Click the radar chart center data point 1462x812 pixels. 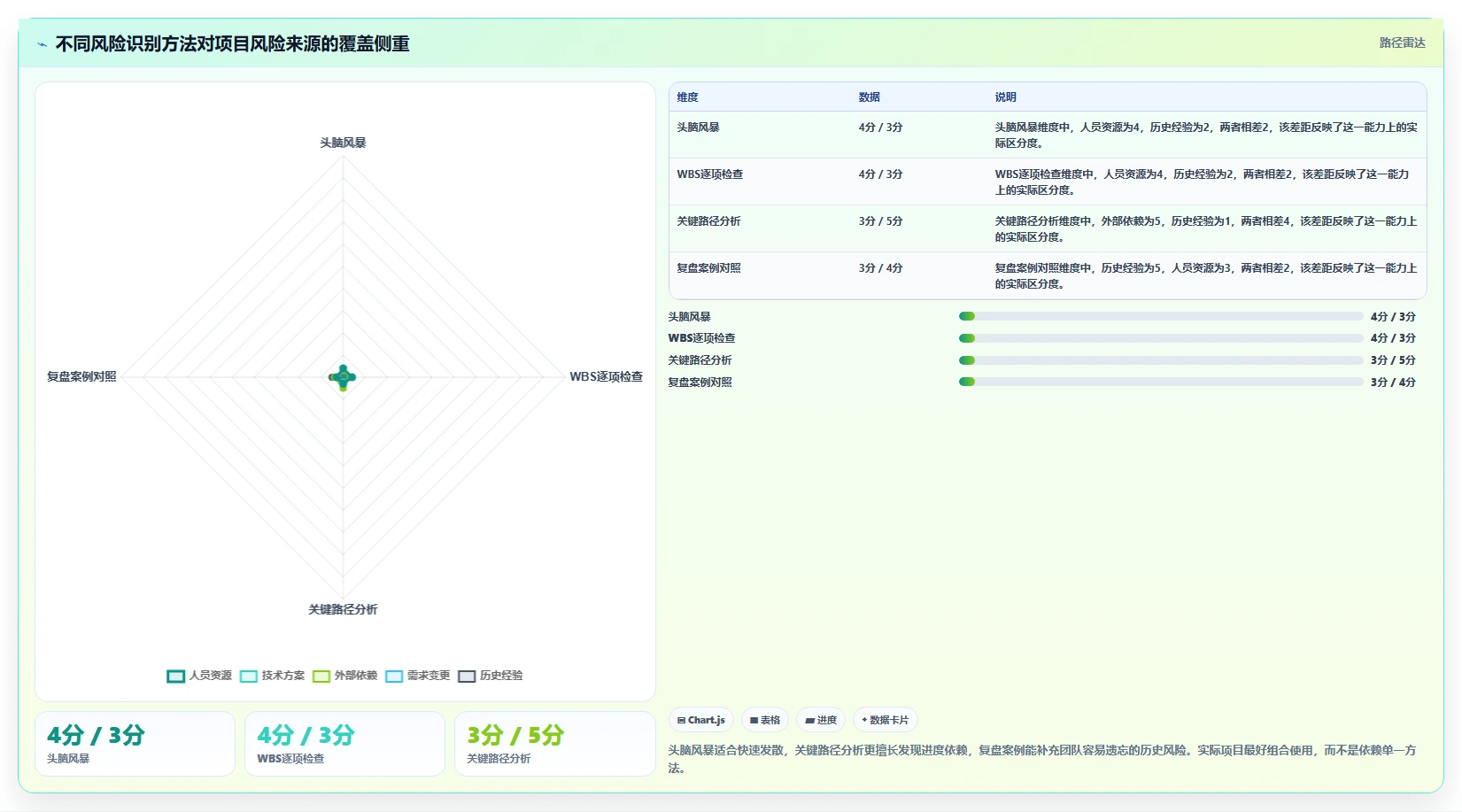click(343, 377)
